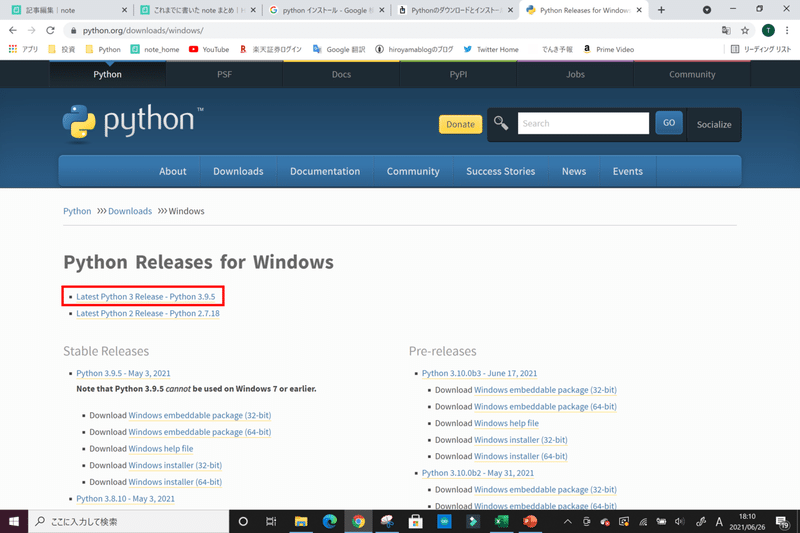Open the Documentation menu
The image size is (800, 533).
pos(325,171)
